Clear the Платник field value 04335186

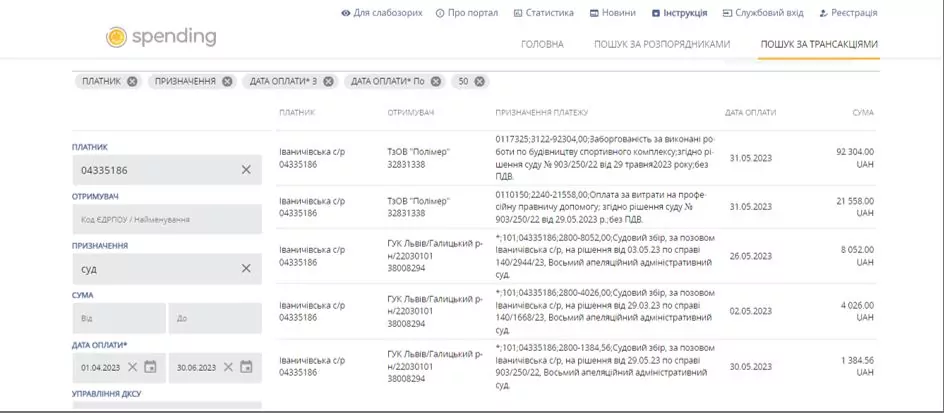(246, 170)
